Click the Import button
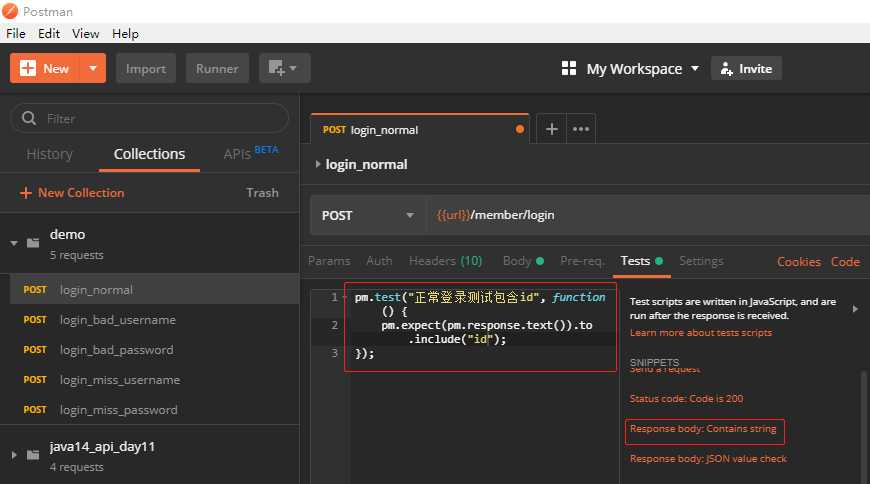Image resolution: width=870 pixels, height=484 pixels. 146,68
